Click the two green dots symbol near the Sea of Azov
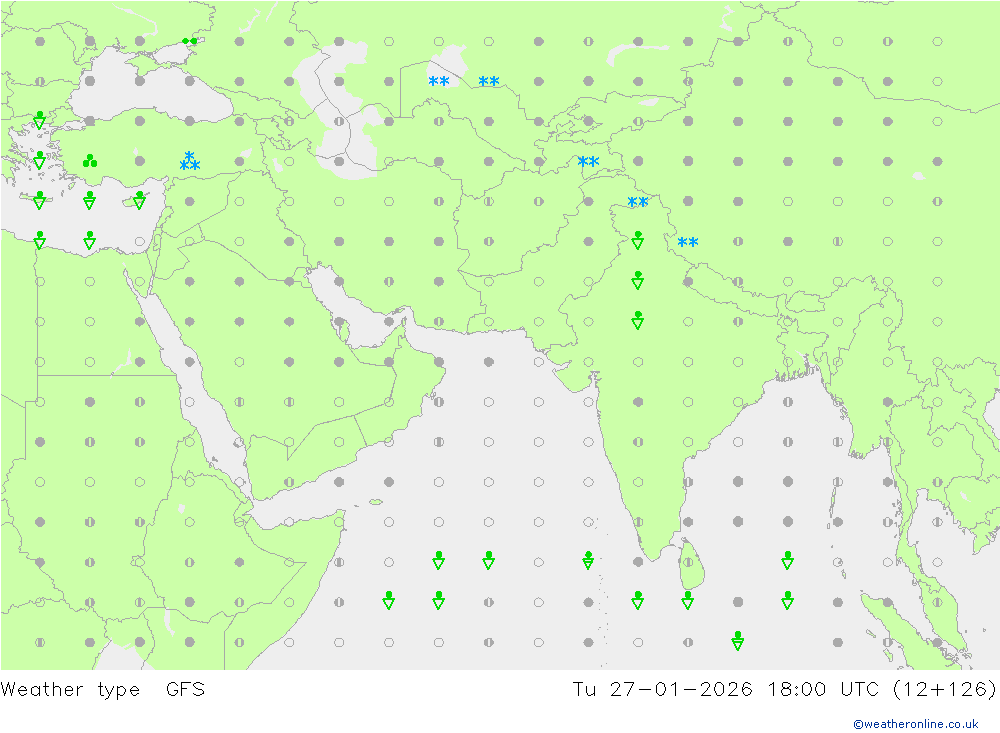This screenshot has width=1000, height=733. click(189, 41)
